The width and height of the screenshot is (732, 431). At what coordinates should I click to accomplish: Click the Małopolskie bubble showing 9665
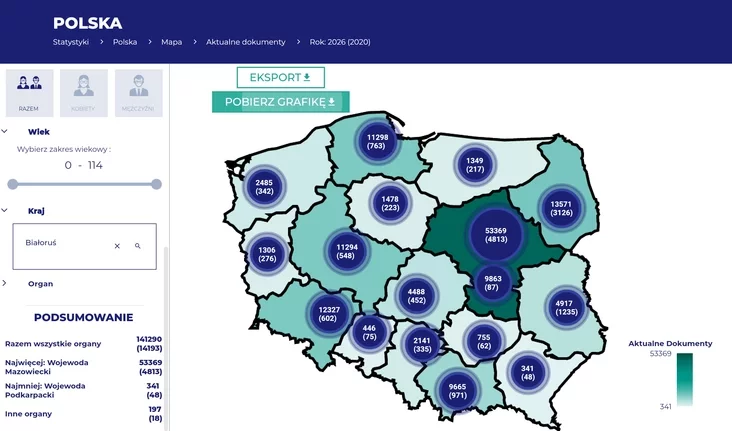tap(457, 390)
